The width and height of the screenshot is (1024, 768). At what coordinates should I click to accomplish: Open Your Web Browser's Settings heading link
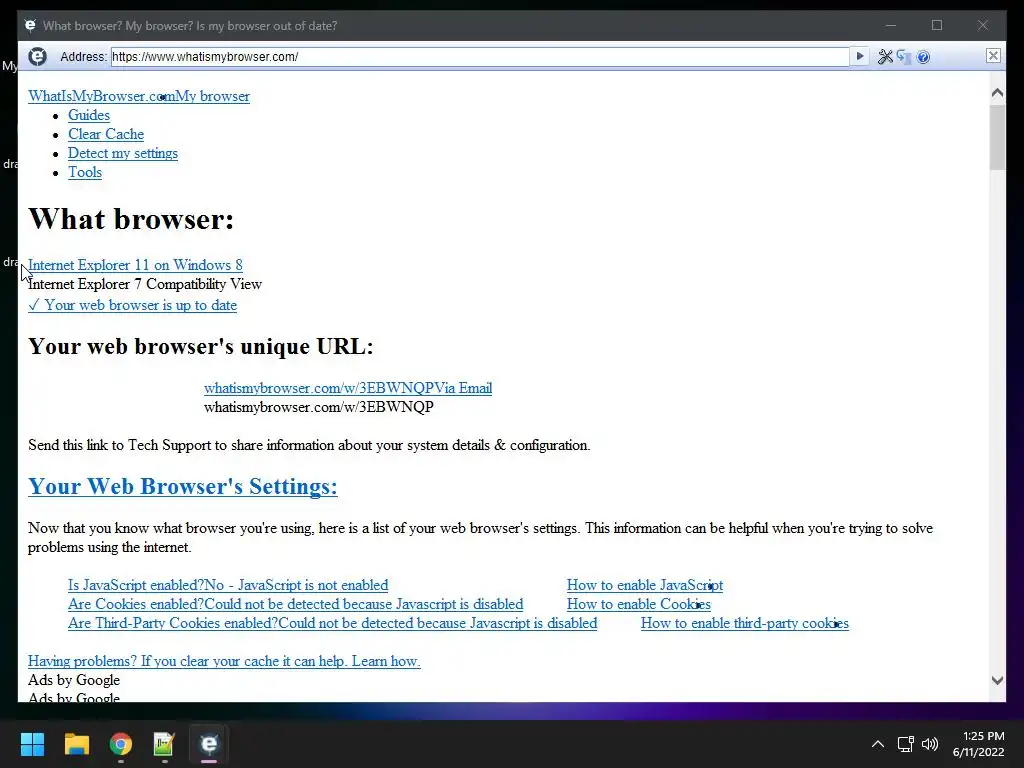tap(183, 487)
